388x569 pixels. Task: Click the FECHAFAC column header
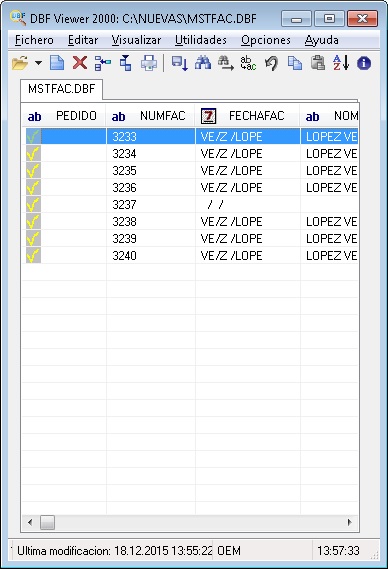click(248, 116)
